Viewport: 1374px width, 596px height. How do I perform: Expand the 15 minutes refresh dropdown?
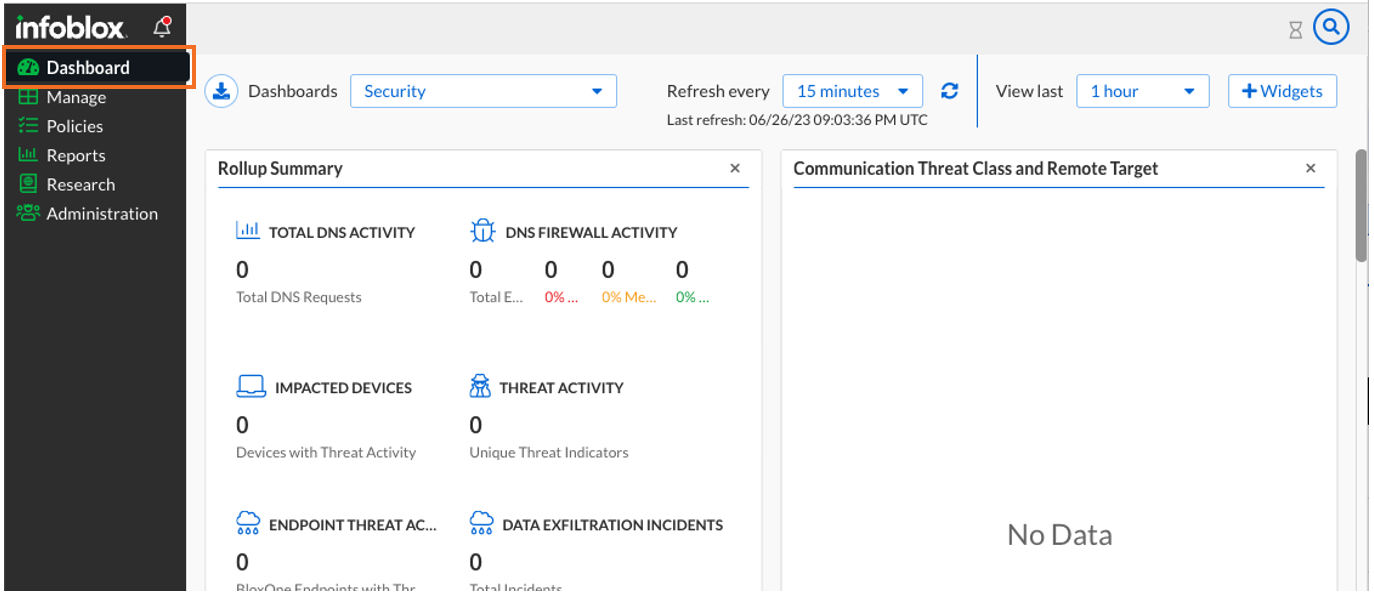[852, 91]
